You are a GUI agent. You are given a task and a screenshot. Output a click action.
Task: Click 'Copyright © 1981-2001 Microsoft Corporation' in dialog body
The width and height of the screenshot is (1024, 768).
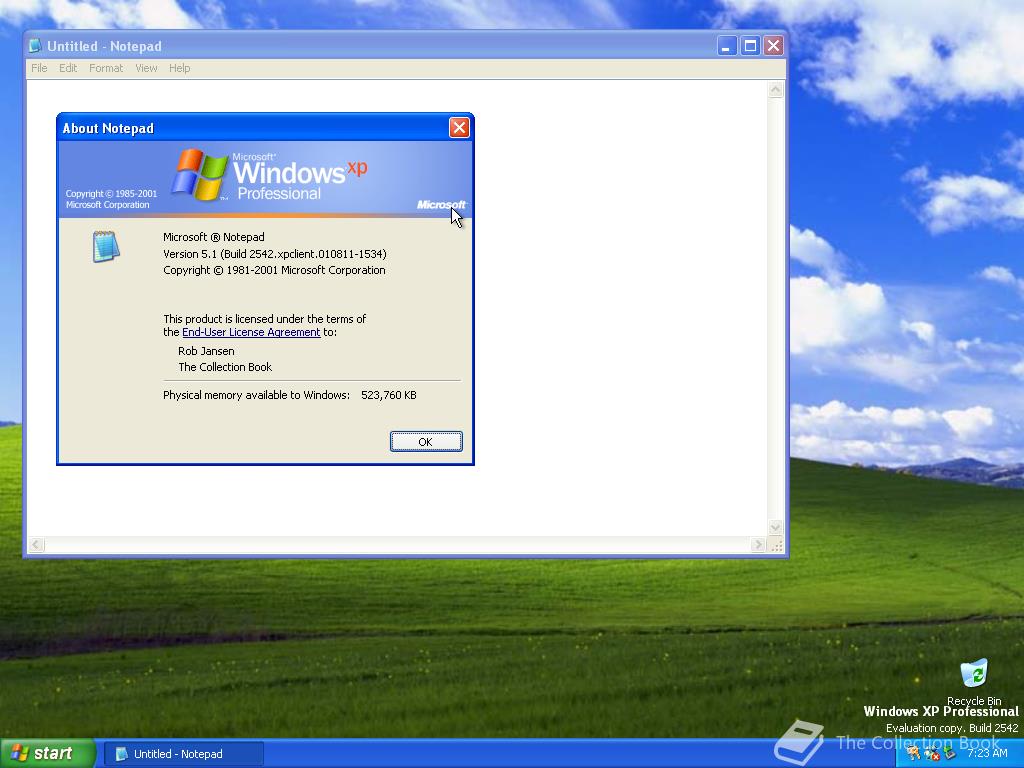click(274, 270)
